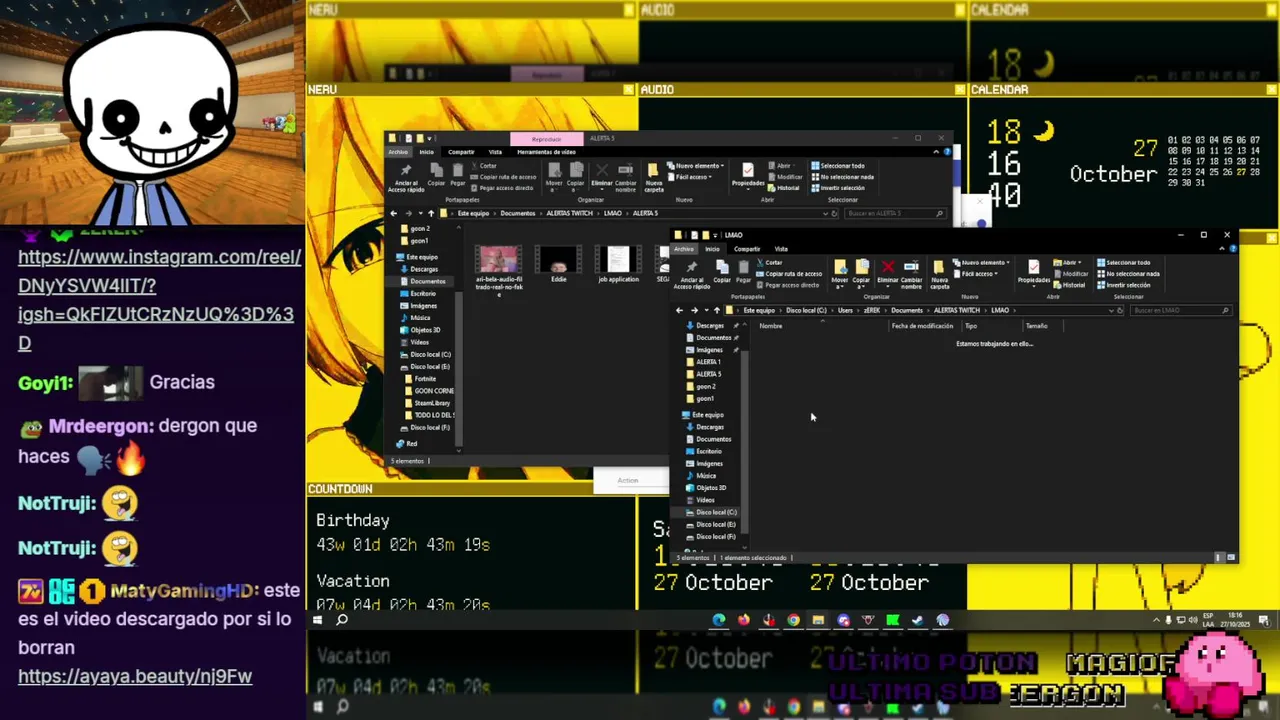Image resolution: width=1280 pixels, height=720 pixels.
Task: Open Herramientas de vídeo tab in ALERTA 5
Action: click(546, 151)
